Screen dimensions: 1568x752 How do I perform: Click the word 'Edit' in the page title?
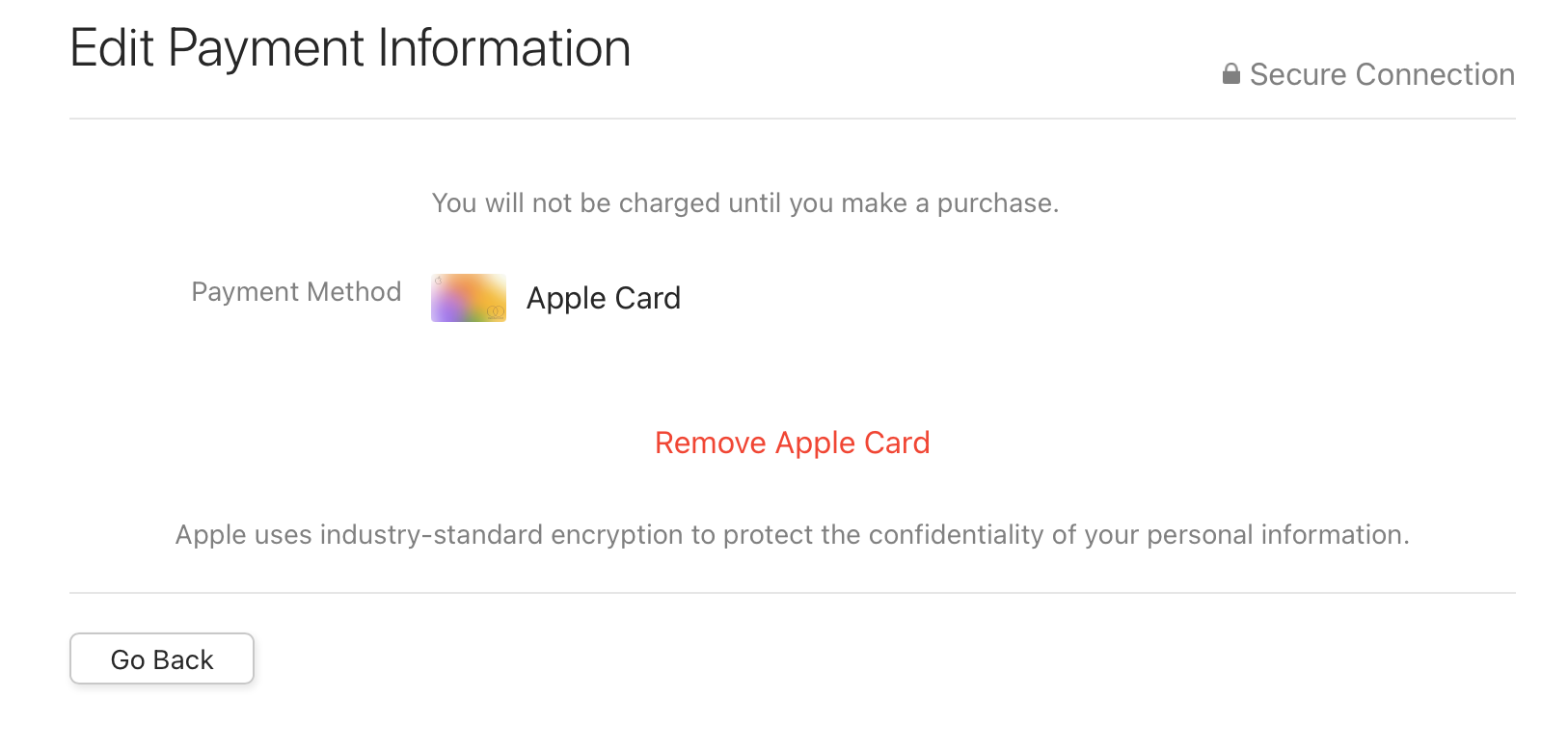click(x=112, y=48)
